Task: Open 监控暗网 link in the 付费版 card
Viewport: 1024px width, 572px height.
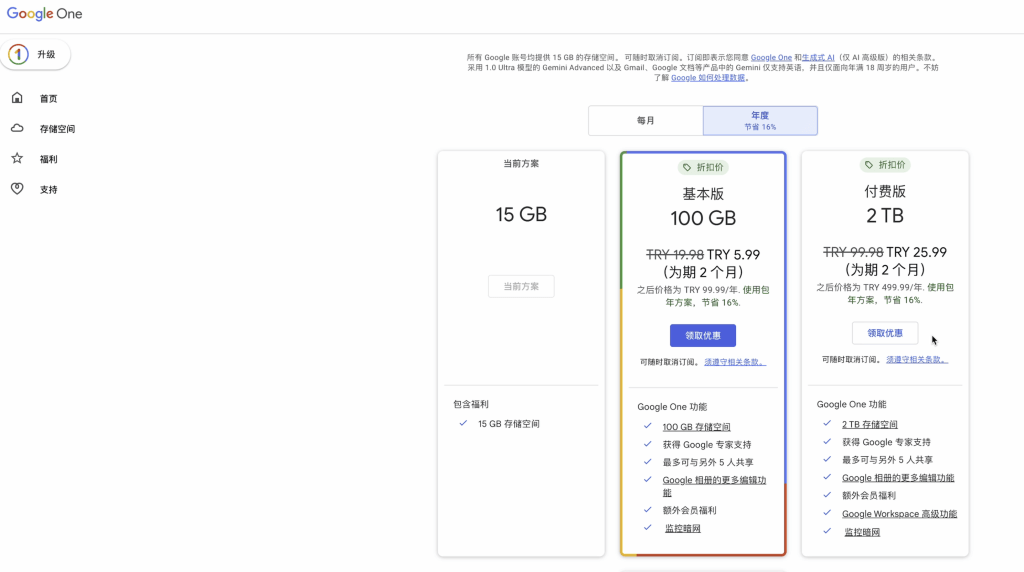Action: coord(862,532)
